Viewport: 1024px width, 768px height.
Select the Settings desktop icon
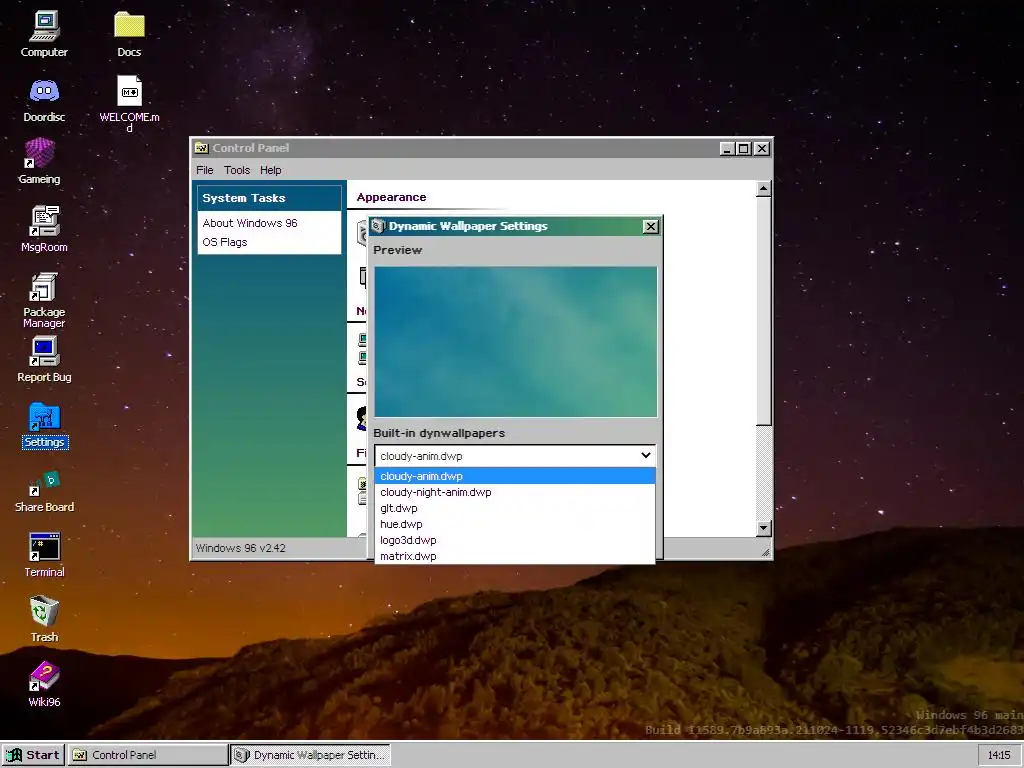[44, 425]
